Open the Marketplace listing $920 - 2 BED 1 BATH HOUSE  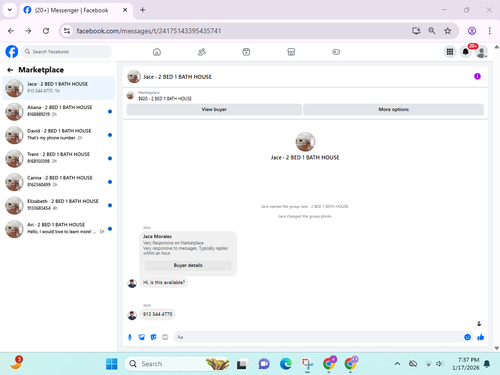tap(165, 99)
